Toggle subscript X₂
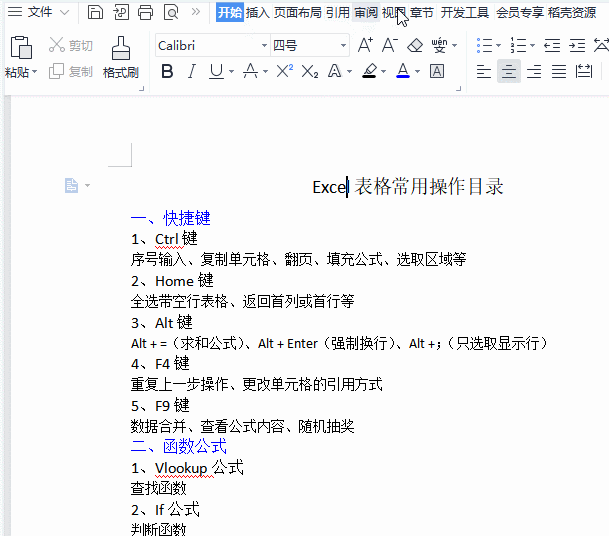 pos(310,71)
